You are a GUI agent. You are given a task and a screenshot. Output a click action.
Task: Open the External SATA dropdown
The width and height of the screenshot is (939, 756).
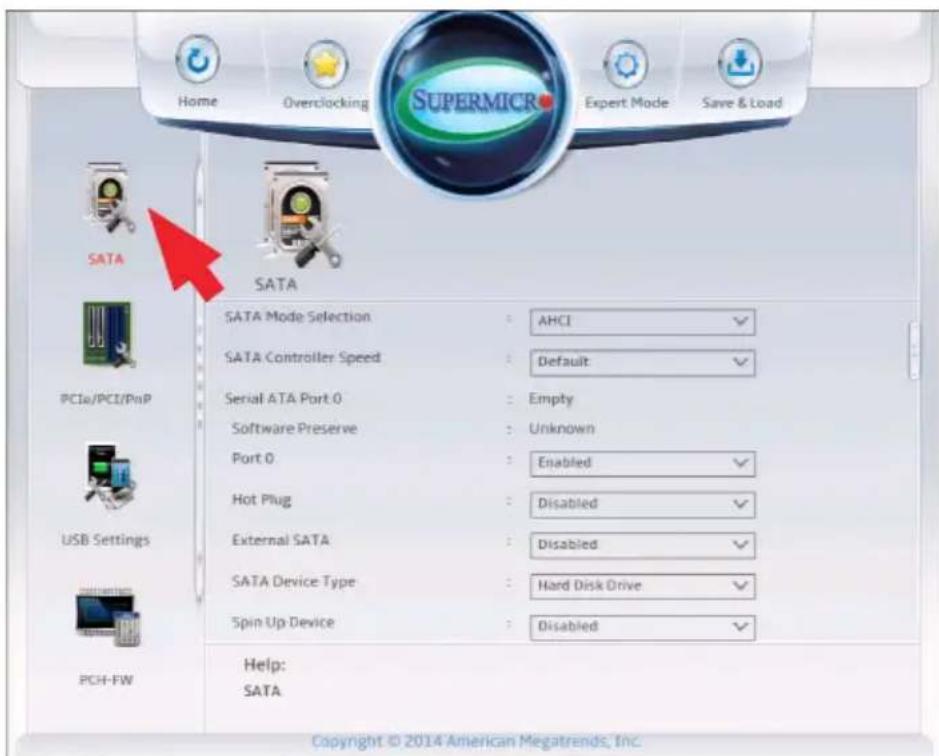click(x=642, y=545)
